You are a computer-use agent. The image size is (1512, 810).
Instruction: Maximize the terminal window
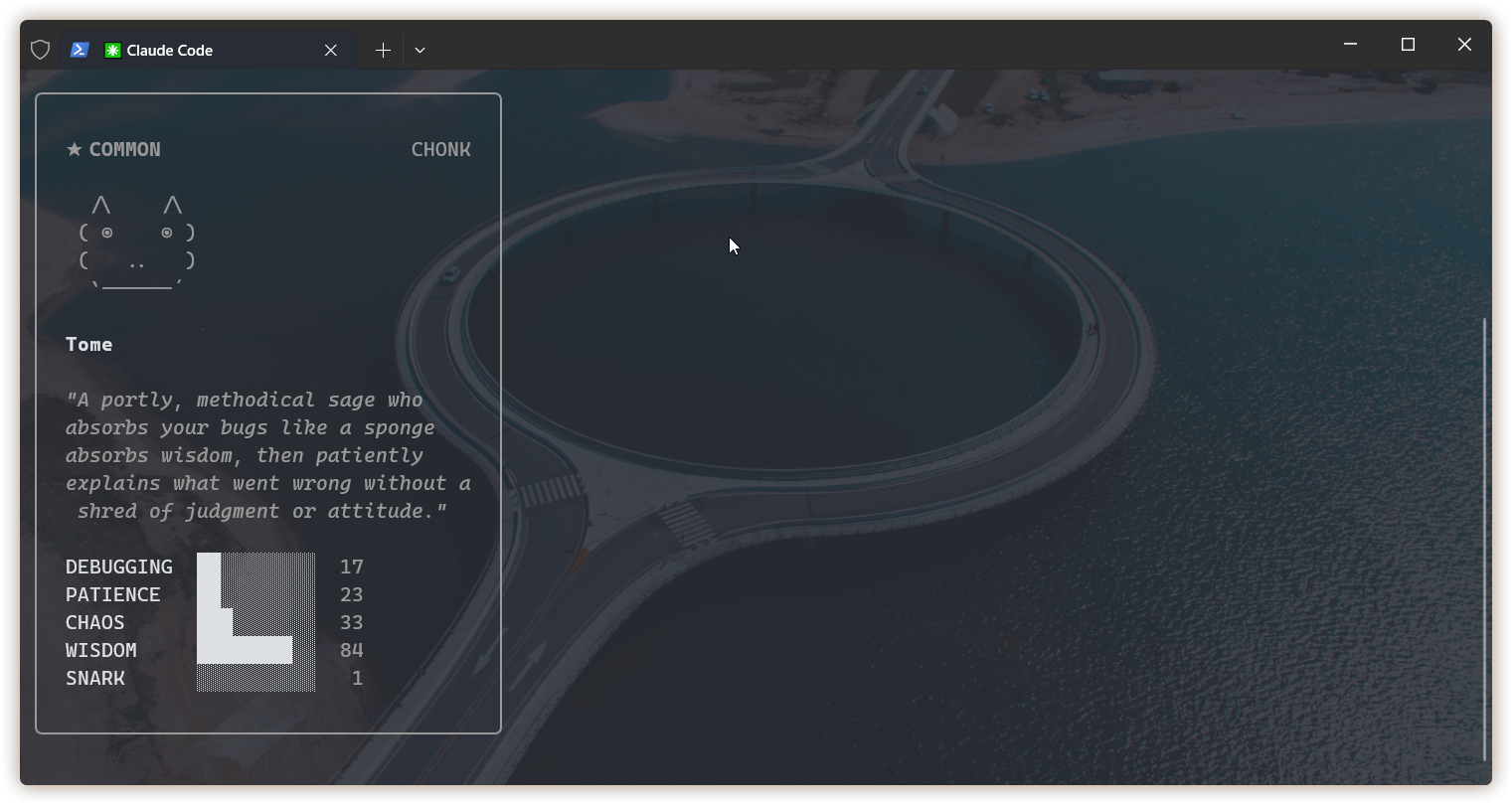pos(1408,44)
